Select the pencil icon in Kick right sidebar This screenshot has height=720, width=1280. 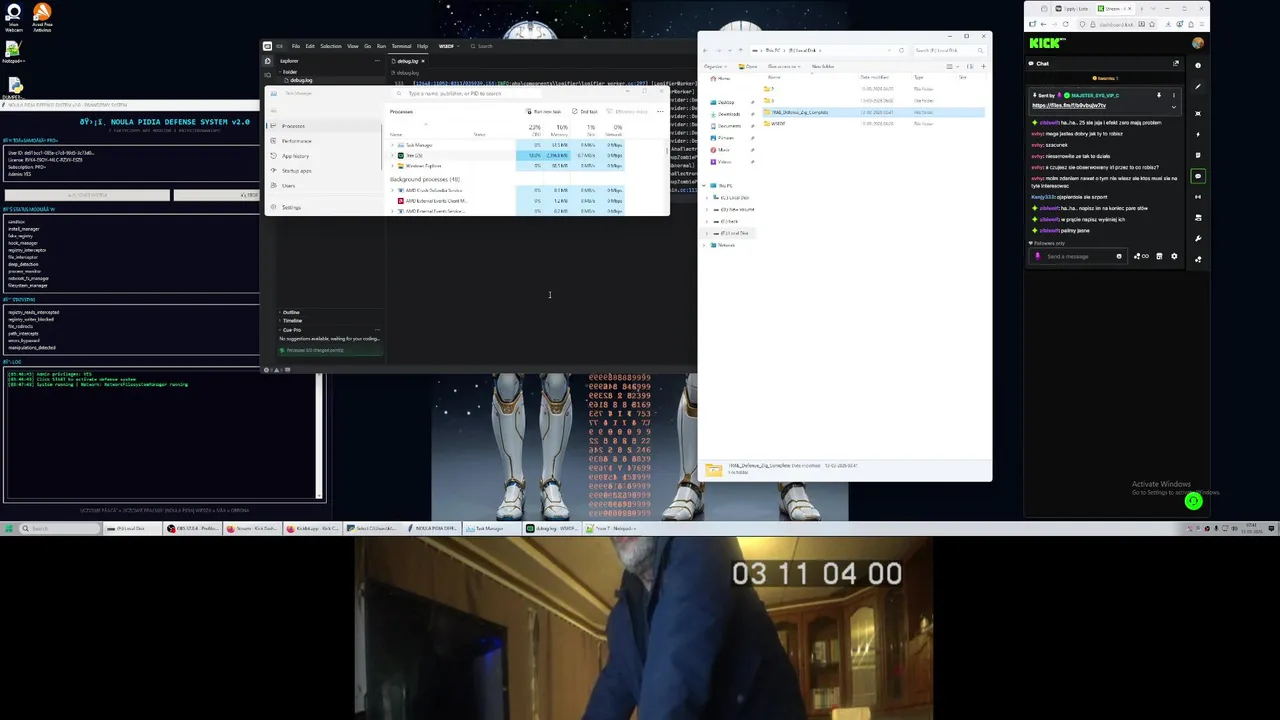point(1198,87)
